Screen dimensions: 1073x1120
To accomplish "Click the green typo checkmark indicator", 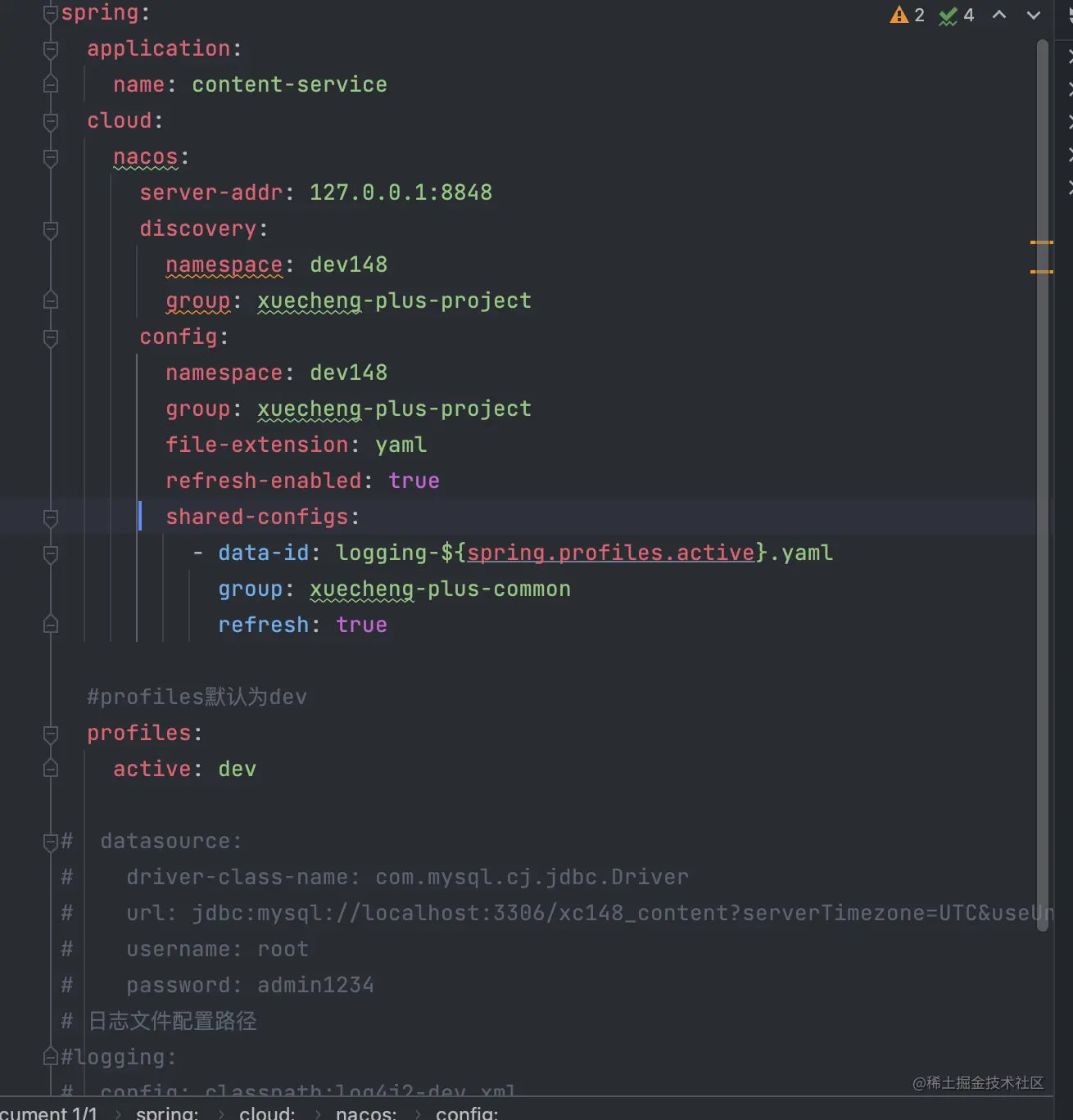I will [948, 16].
